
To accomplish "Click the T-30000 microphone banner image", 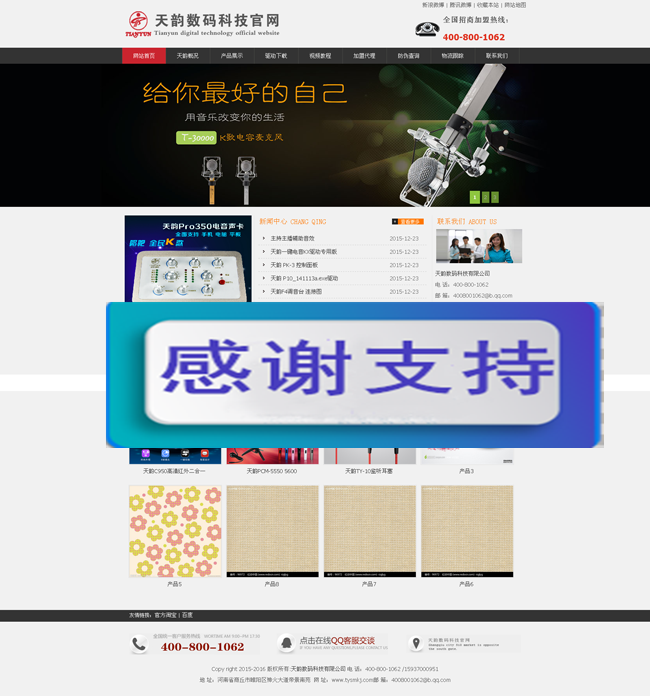I will (325, 135).
